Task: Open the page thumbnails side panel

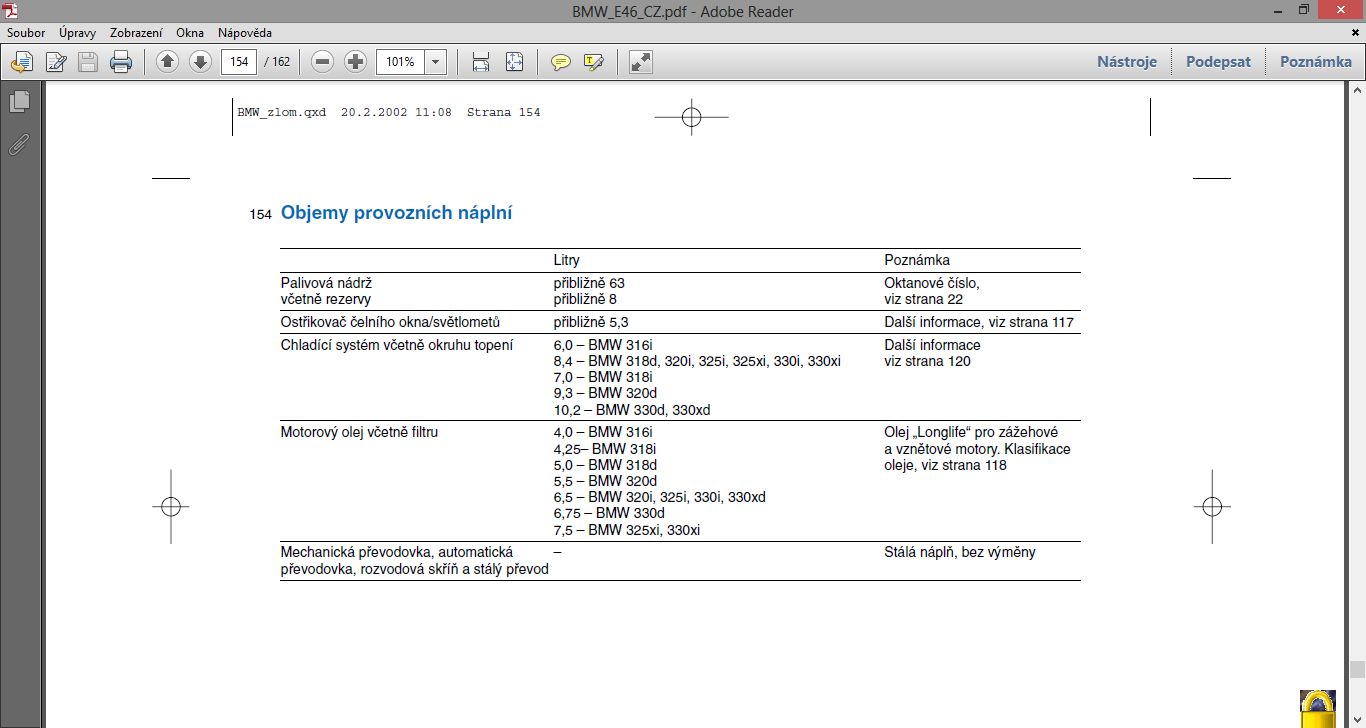Action: click(x=19, y=101)
